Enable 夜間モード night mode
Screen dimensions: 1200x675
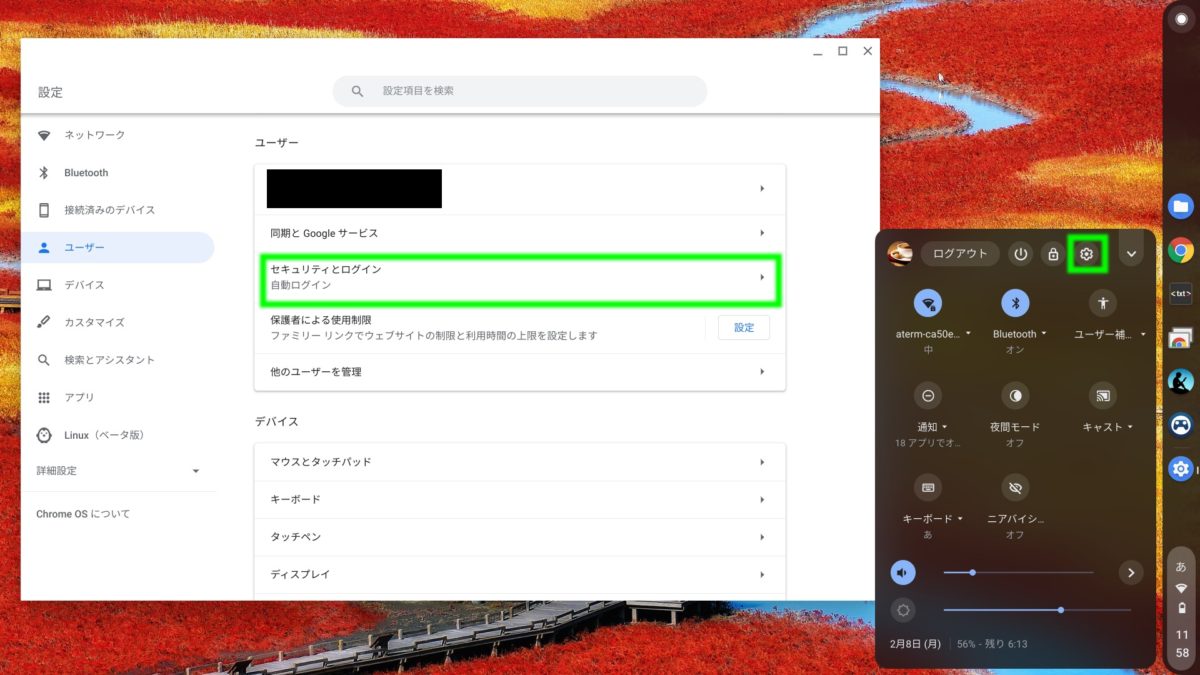tap(1015, 397)
